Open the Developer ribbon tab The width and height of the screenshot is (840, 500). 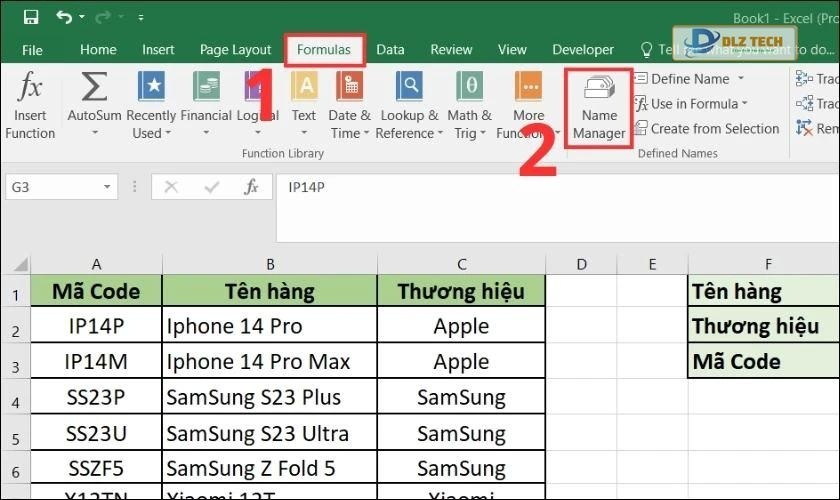(x=583, y=50)
